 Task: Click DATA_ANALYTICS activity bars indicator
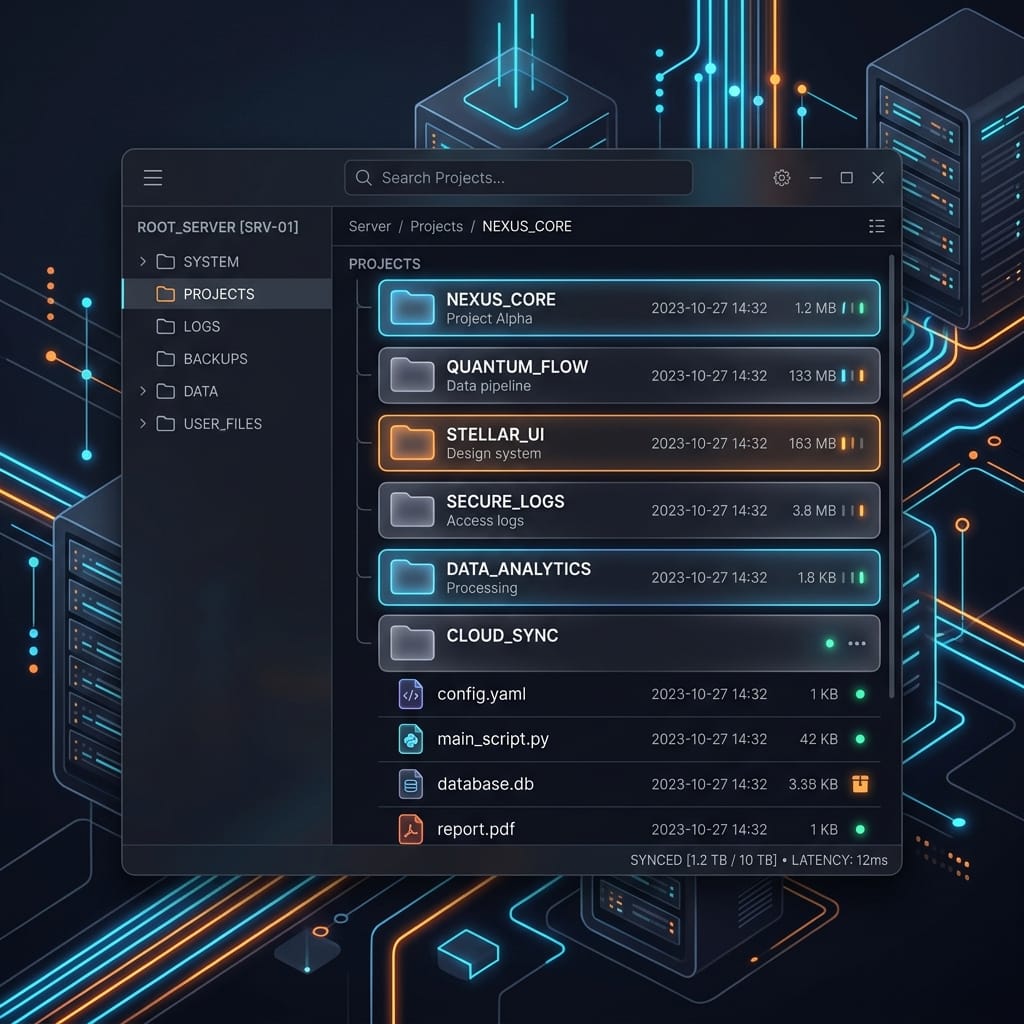coord(853,577)
